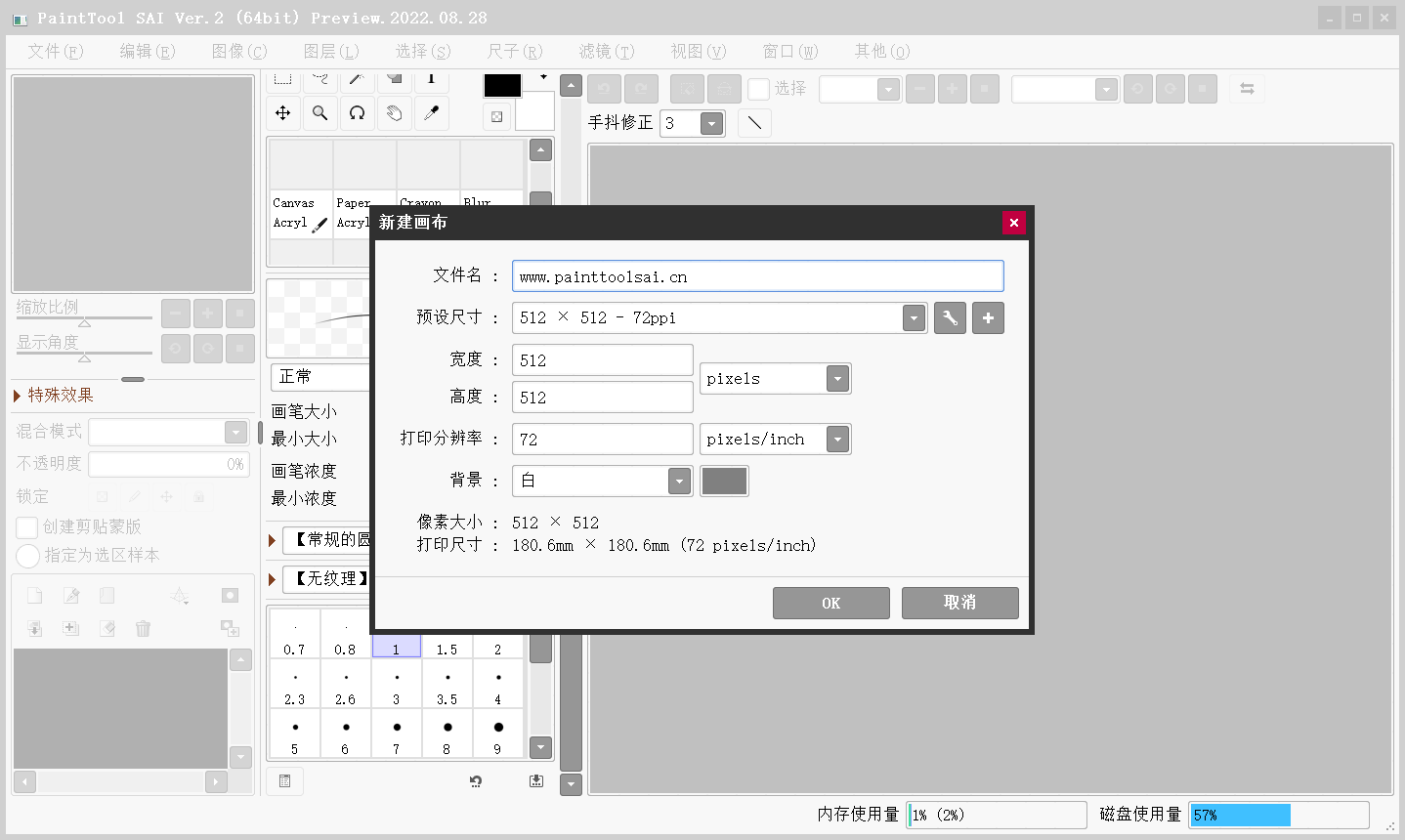Click the save brush settings download icon

(x=536, y=780)
